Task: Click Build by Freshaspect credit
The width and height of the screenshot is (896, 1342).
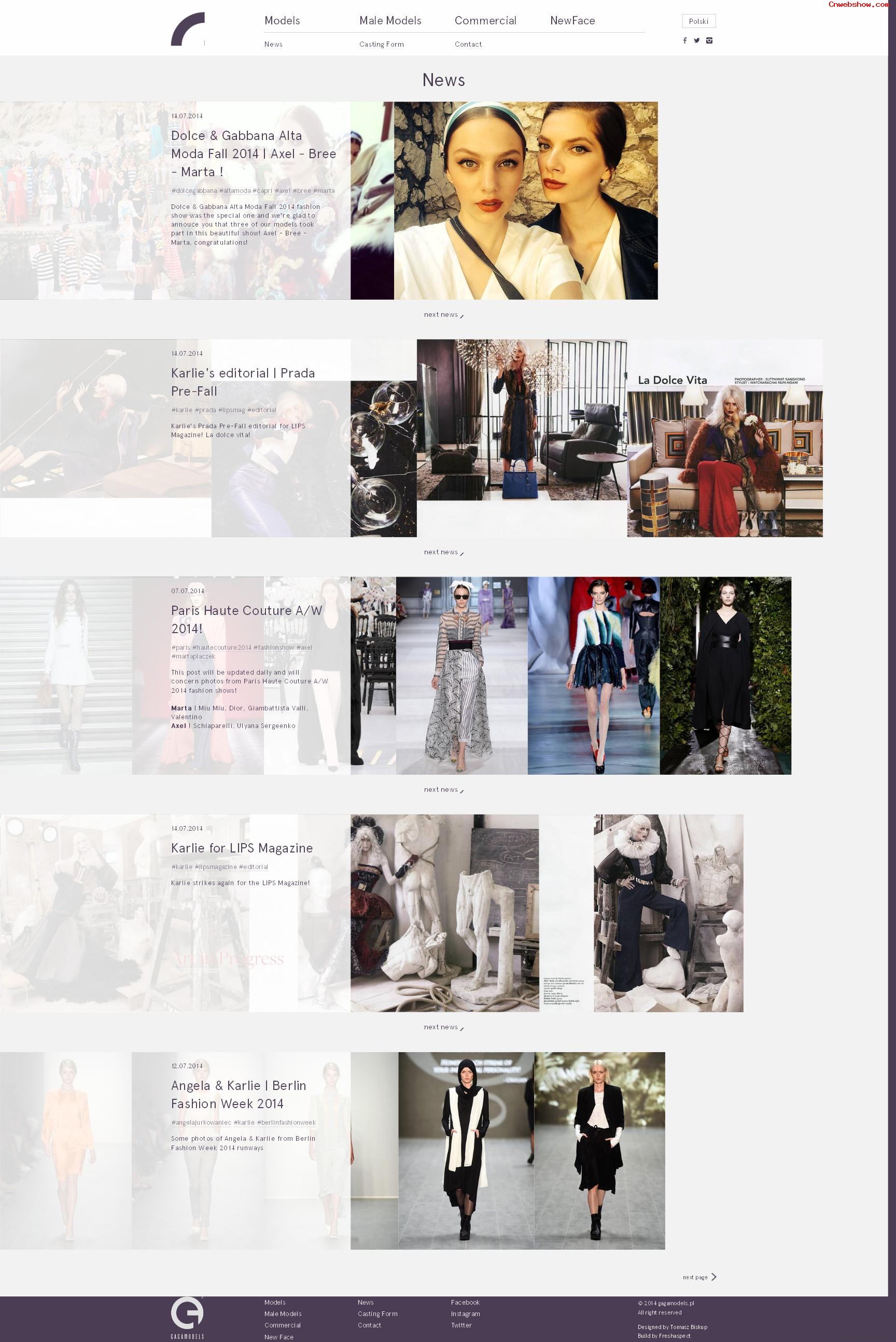Action: coord(664,1336)
